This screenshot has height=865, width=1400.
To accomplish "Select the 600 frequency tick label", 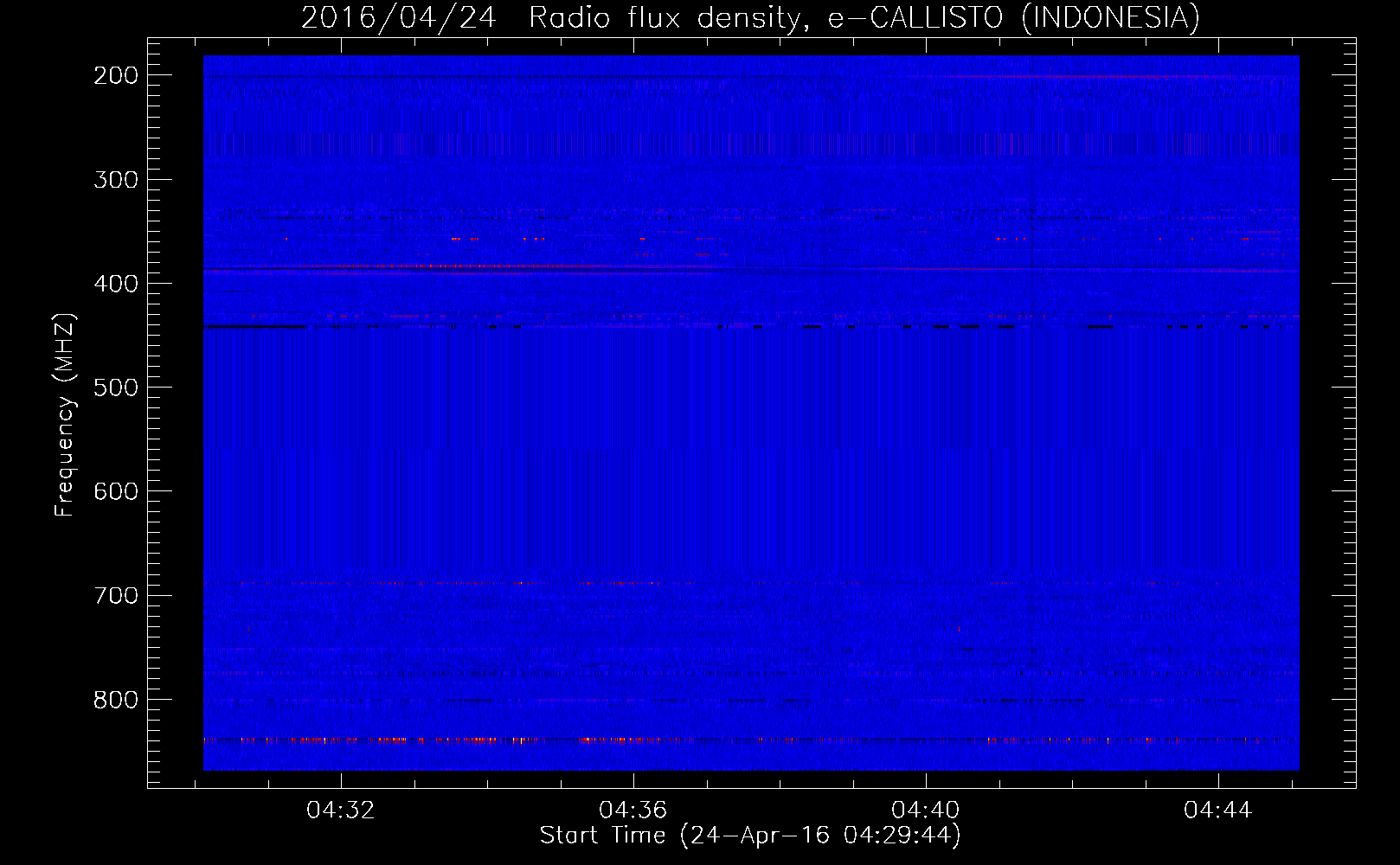I will pos(116,491).
